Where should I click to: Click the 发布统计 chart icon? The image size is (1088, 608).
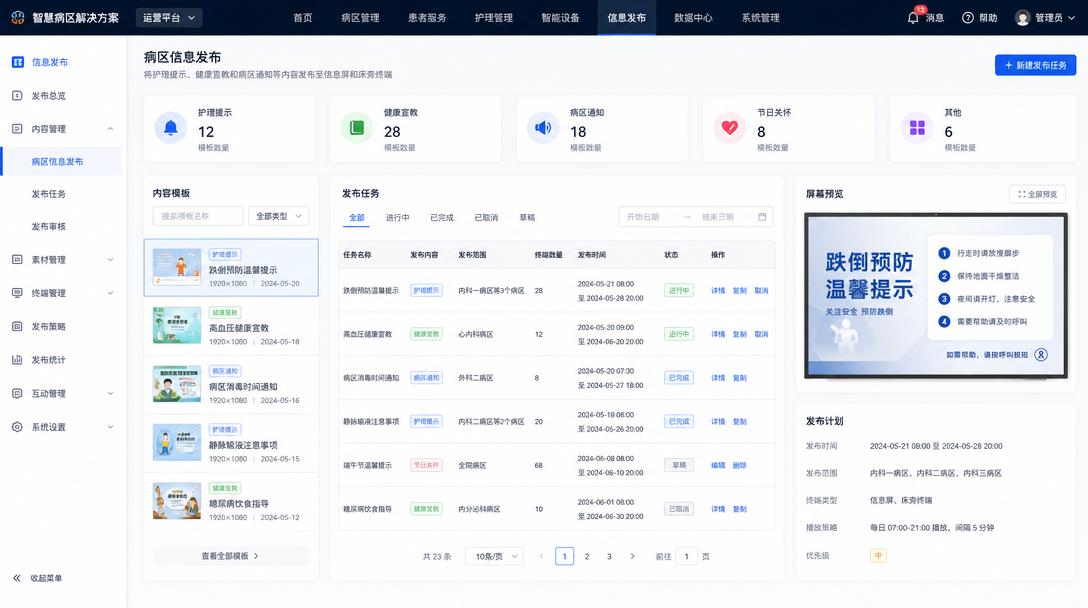17,360
